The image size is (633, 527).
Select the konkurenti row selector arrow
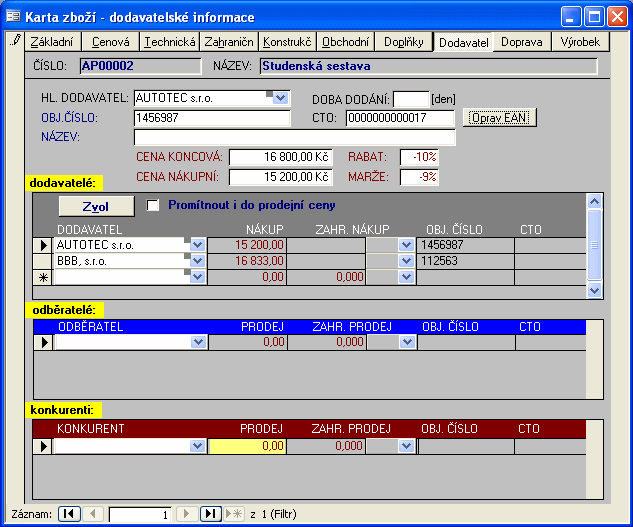click(42, 446)
